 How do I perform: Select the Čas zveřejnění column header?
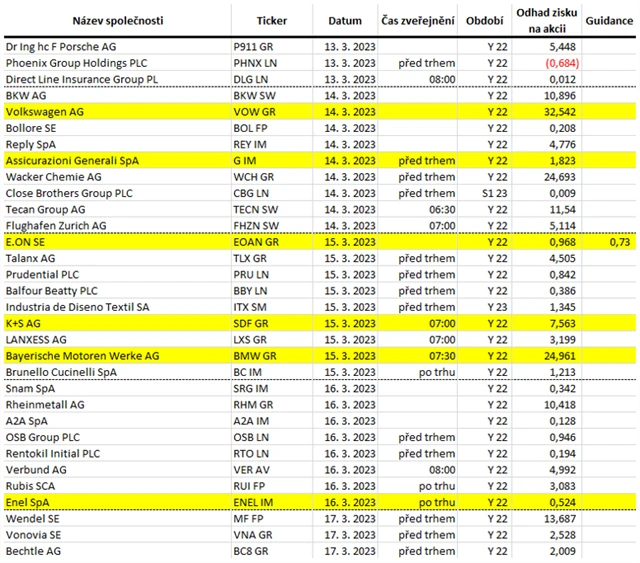tap(418, 20)
